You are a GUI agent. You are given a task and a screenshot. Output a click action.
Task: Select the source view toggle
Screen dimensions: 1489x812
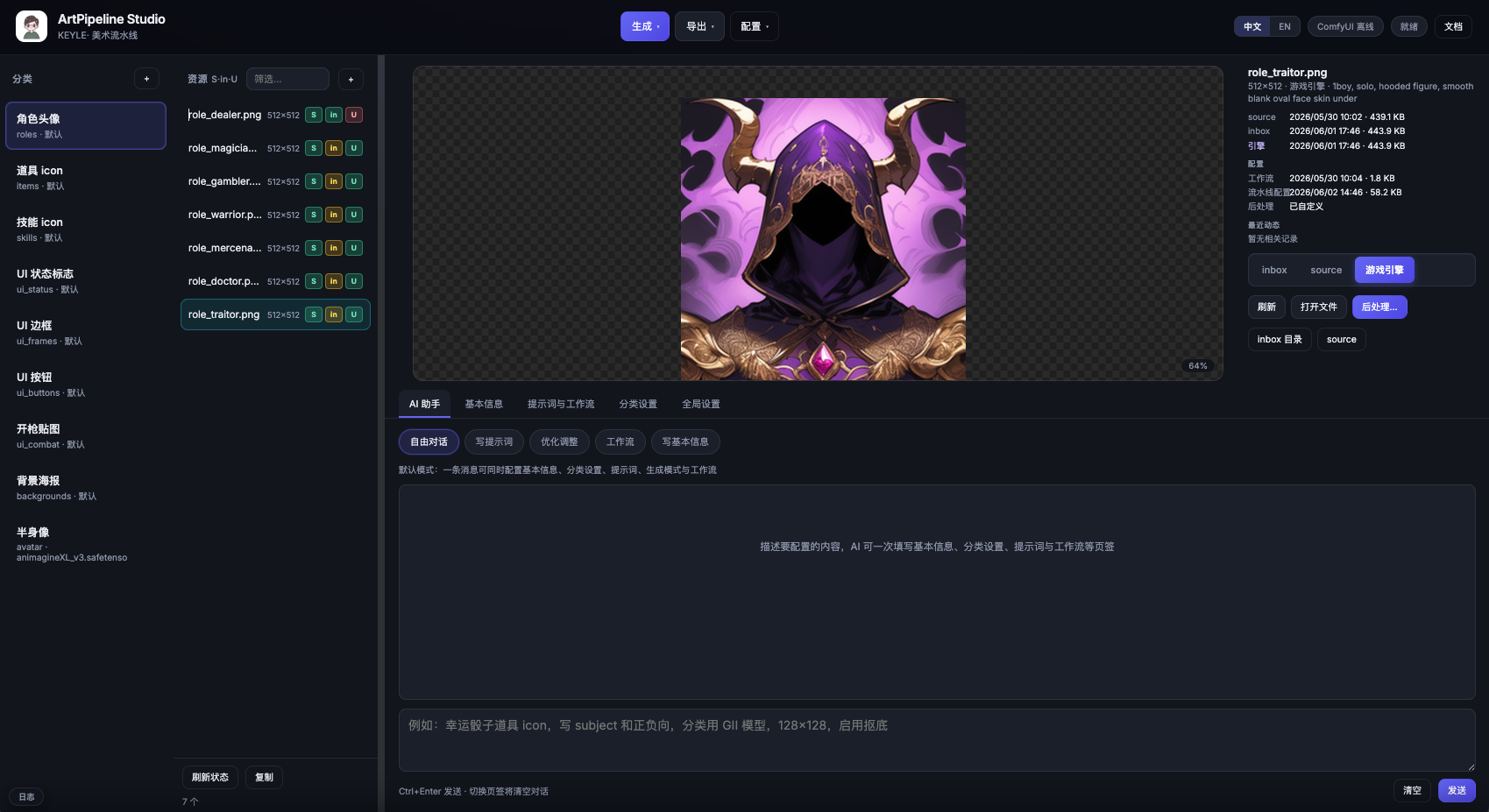1326,270
